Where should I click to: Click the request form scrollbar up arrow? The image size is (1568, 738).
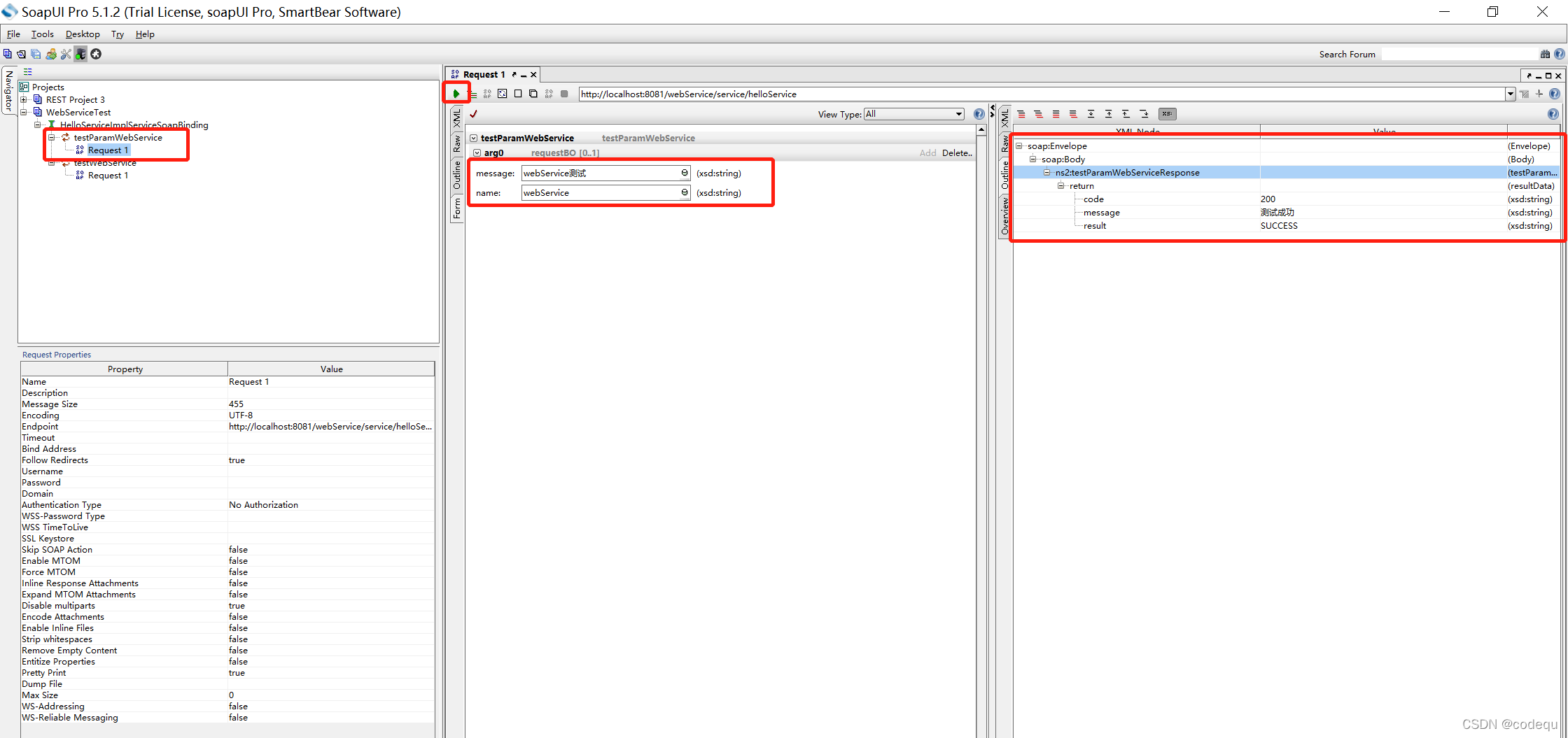coord(981,130)
